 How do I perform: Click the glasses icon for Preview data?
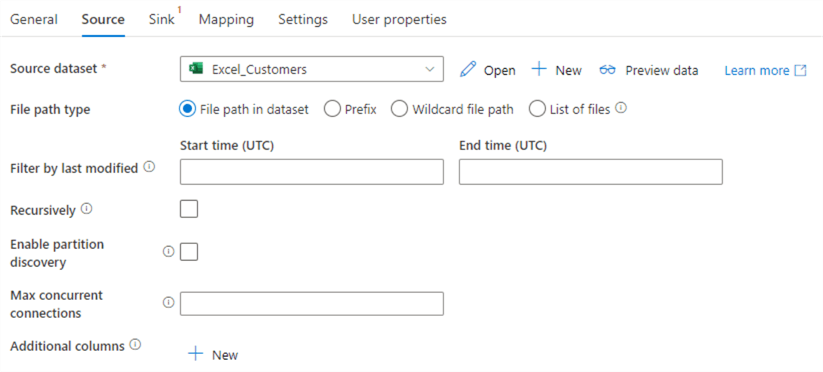point(607,70)
